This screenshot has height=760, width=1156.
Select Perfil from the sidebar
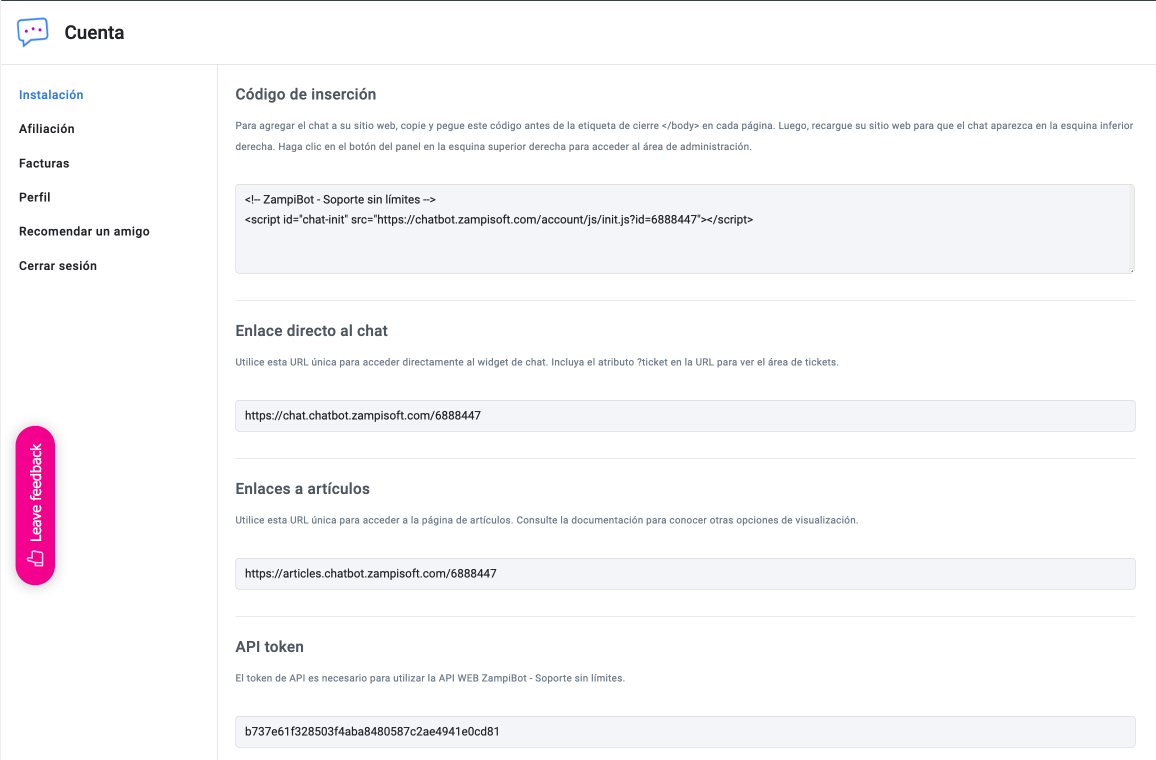35,197
